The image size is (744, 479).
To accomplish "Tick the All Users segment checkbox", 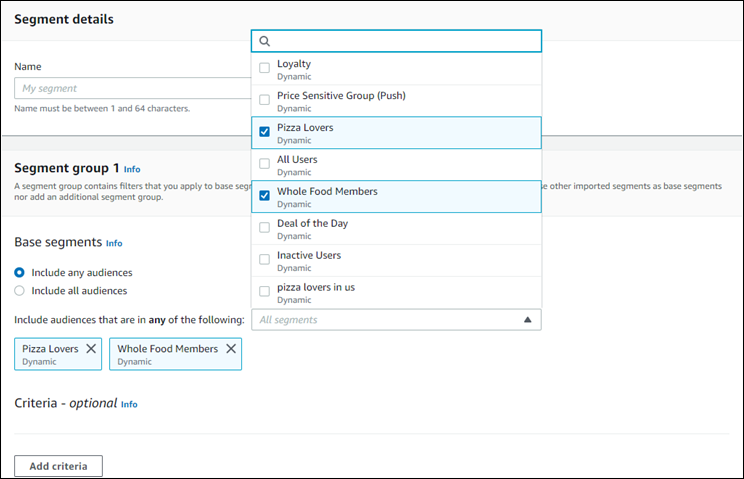I will [265, 164].
